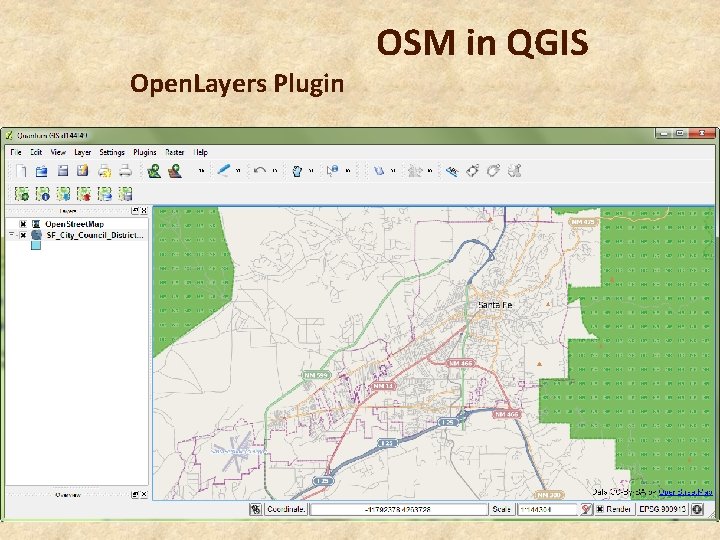
Task: Click the stop rendering icon beside Scale field
Action: tap(586, 509)
